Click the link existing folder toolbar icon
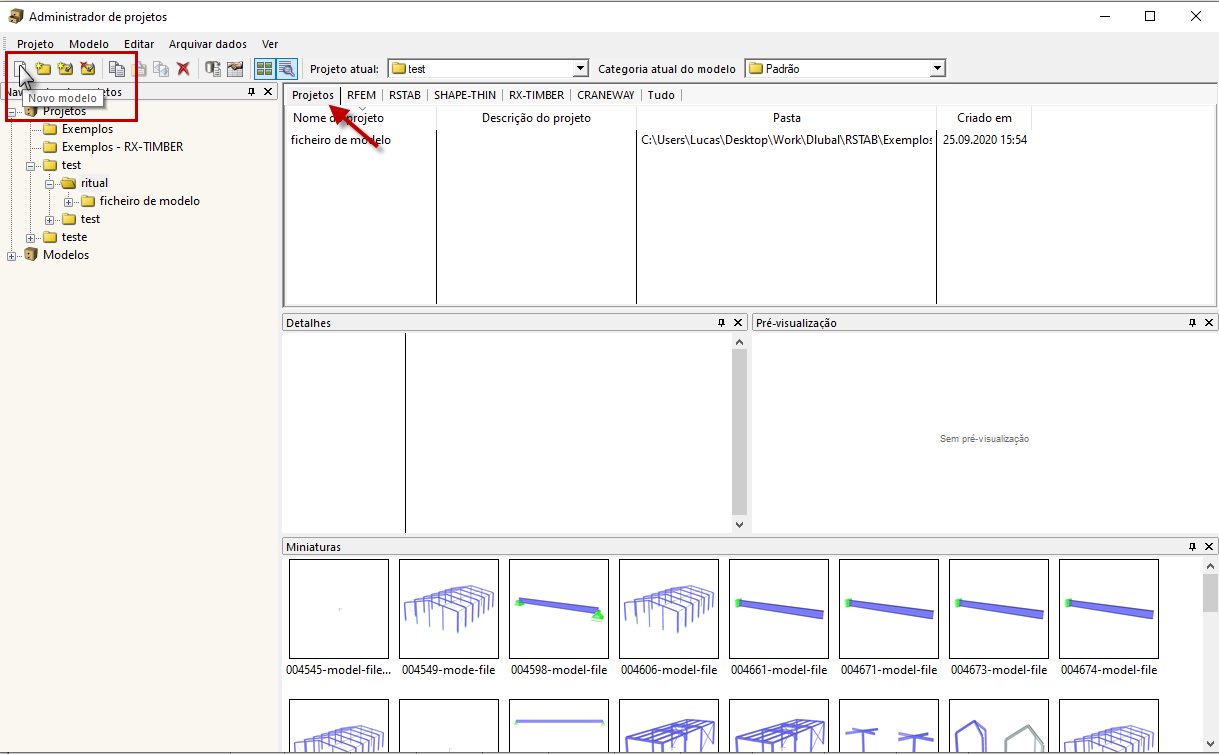This screenshot has width=1219, height=754. tap(65, 69)
